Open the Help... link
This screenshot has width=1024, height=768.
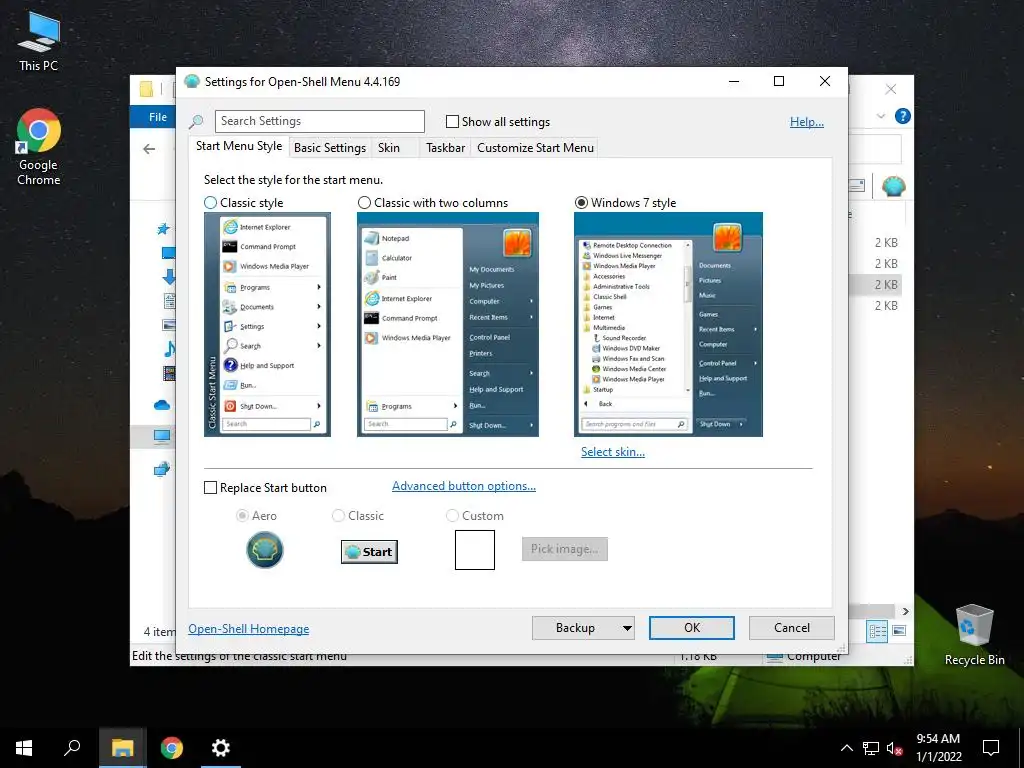pos(807,121)
